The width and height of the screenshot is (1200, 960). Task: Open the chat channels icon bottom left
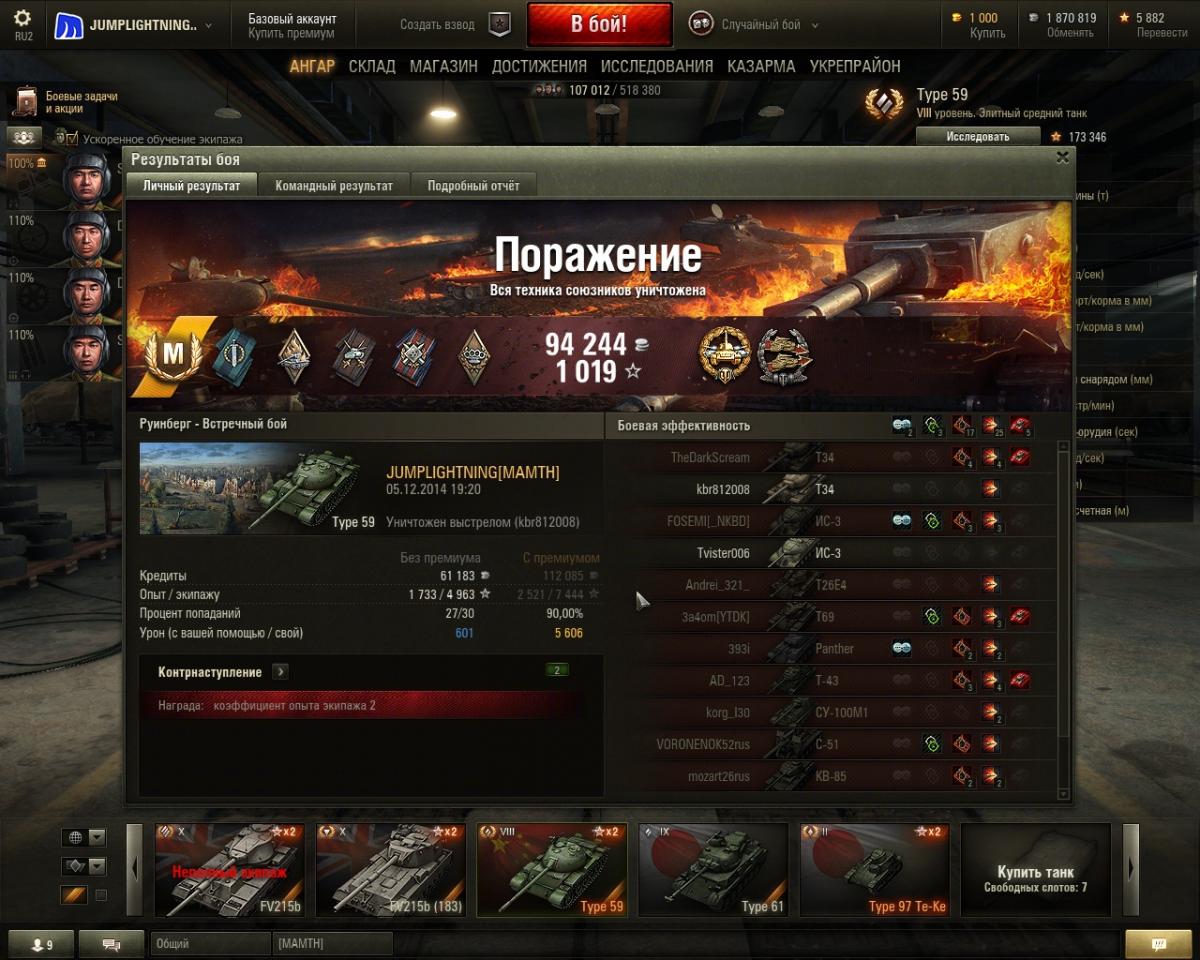coord(111,943)
